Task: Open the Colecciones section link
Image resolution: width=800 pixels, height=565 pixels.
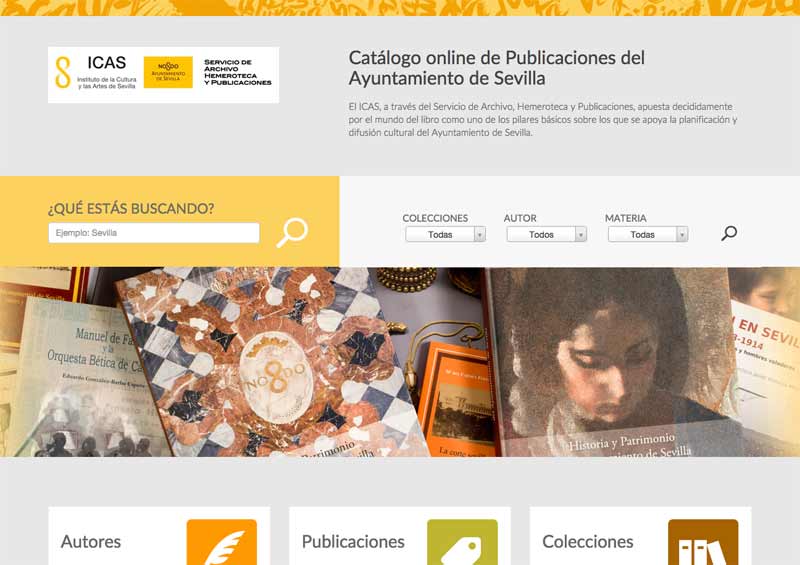Action: 588,542
